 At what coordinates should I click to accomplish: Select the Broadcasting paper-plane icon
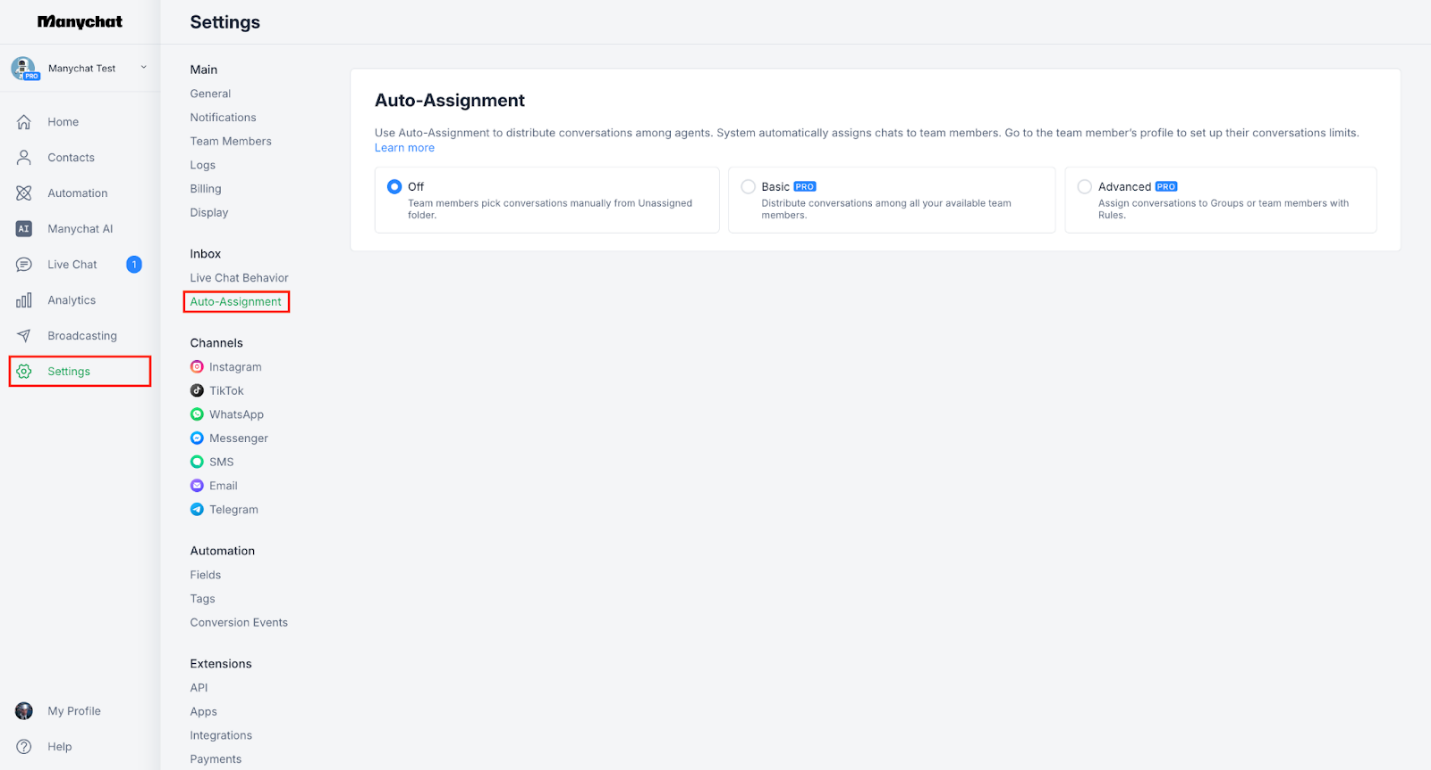coord(23,335)
